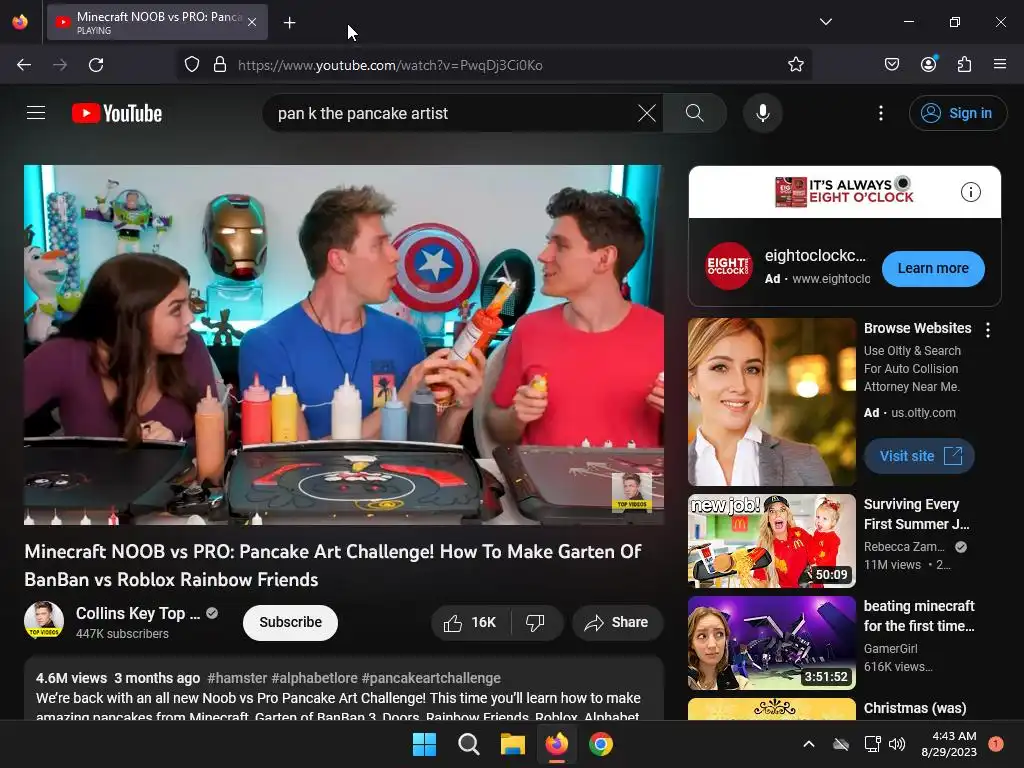Select the Minecraft NOOB vs PRO tab
This screenshot has height=768, width=1024.
coord(157,22)
